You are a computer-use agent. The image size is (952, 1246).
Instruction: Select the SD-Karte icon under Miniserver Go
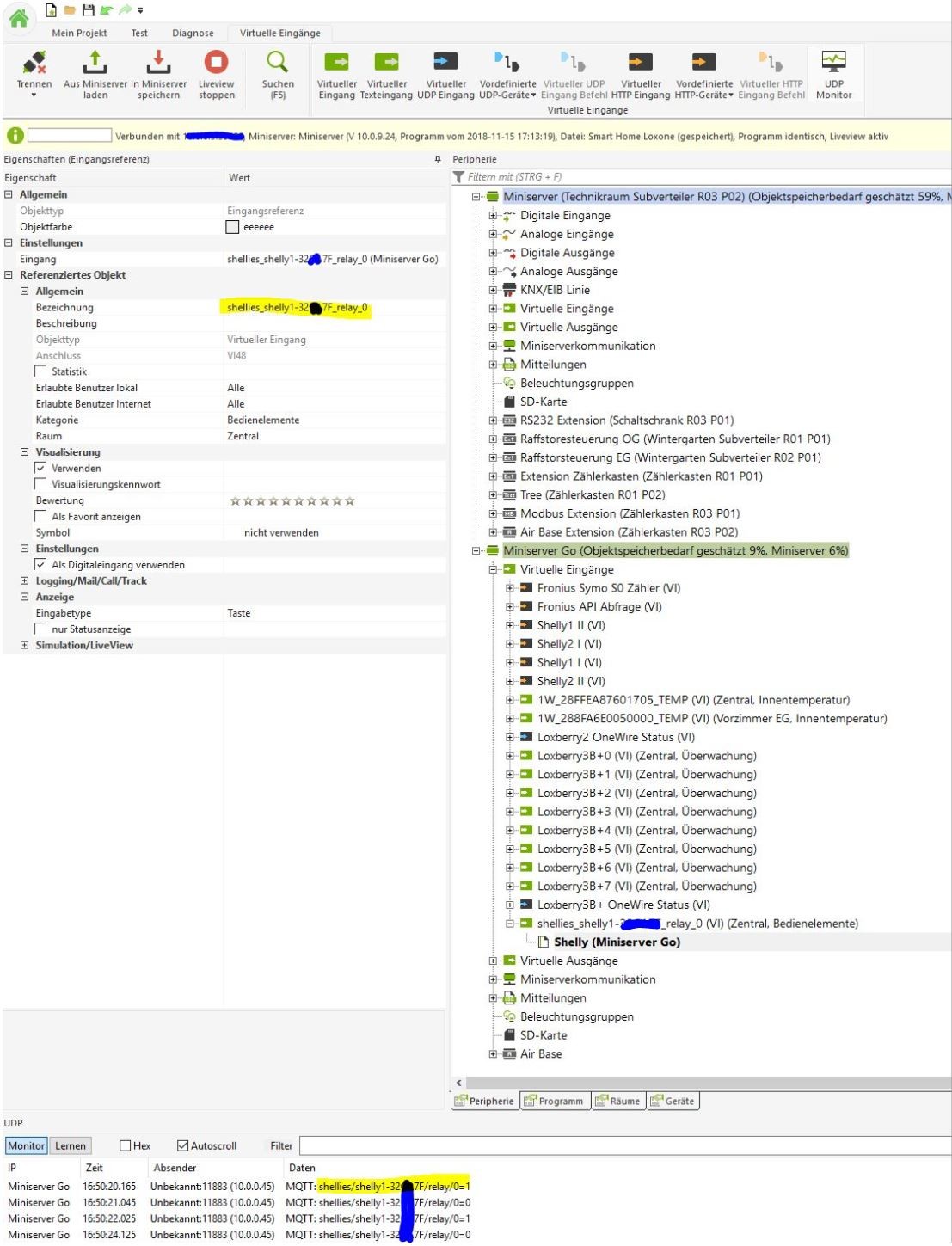509,1035
